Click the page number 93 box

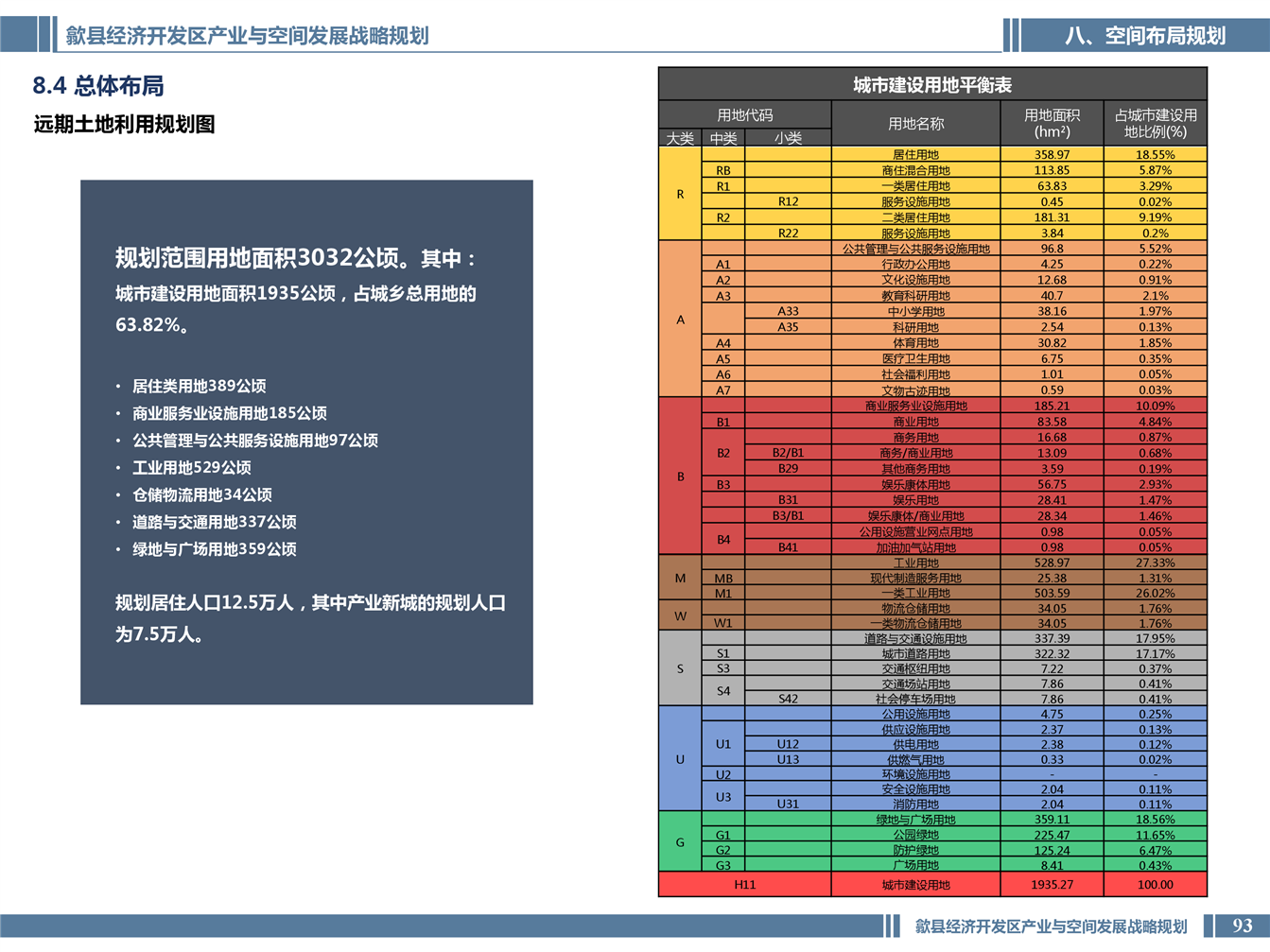(x=1242, y=926)
